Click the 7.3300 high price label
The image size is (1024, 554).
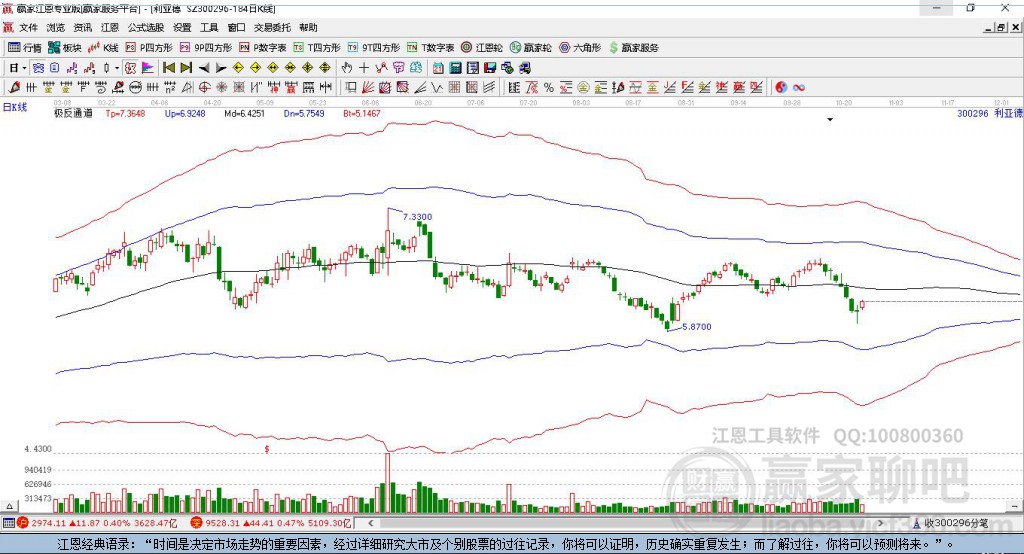coord(417,217)
